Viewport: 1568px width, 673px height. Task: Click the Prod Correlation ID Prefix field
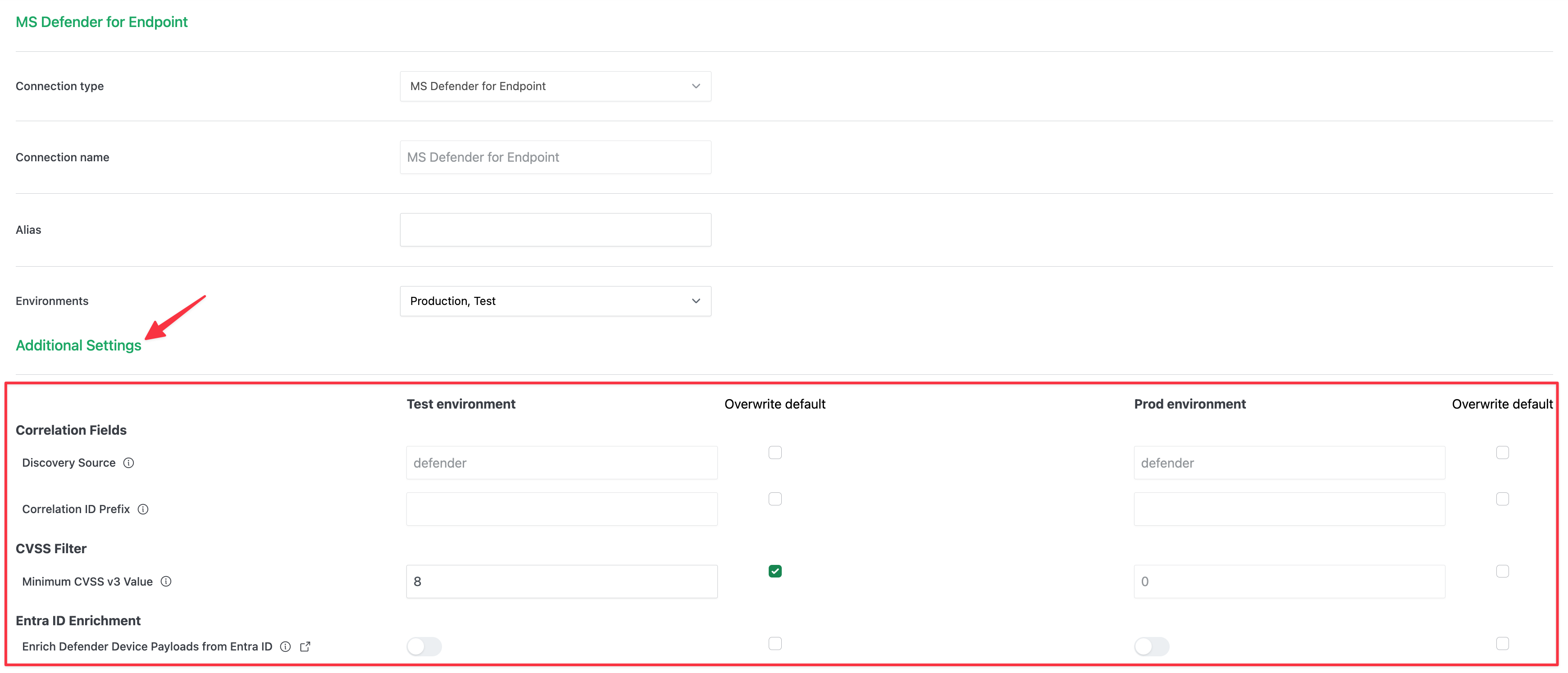1289,509
